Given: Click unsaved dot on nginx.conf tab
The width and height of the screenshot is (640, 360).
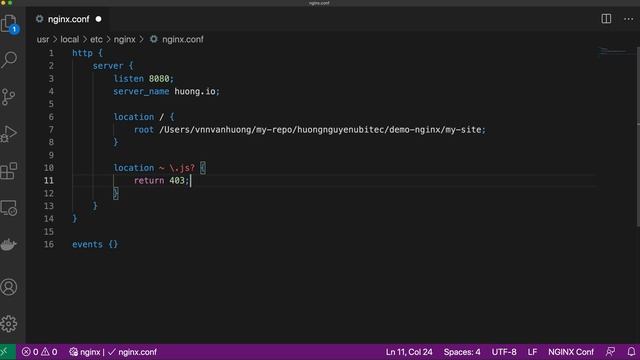Looking at the screenshot, I should 98,19.
